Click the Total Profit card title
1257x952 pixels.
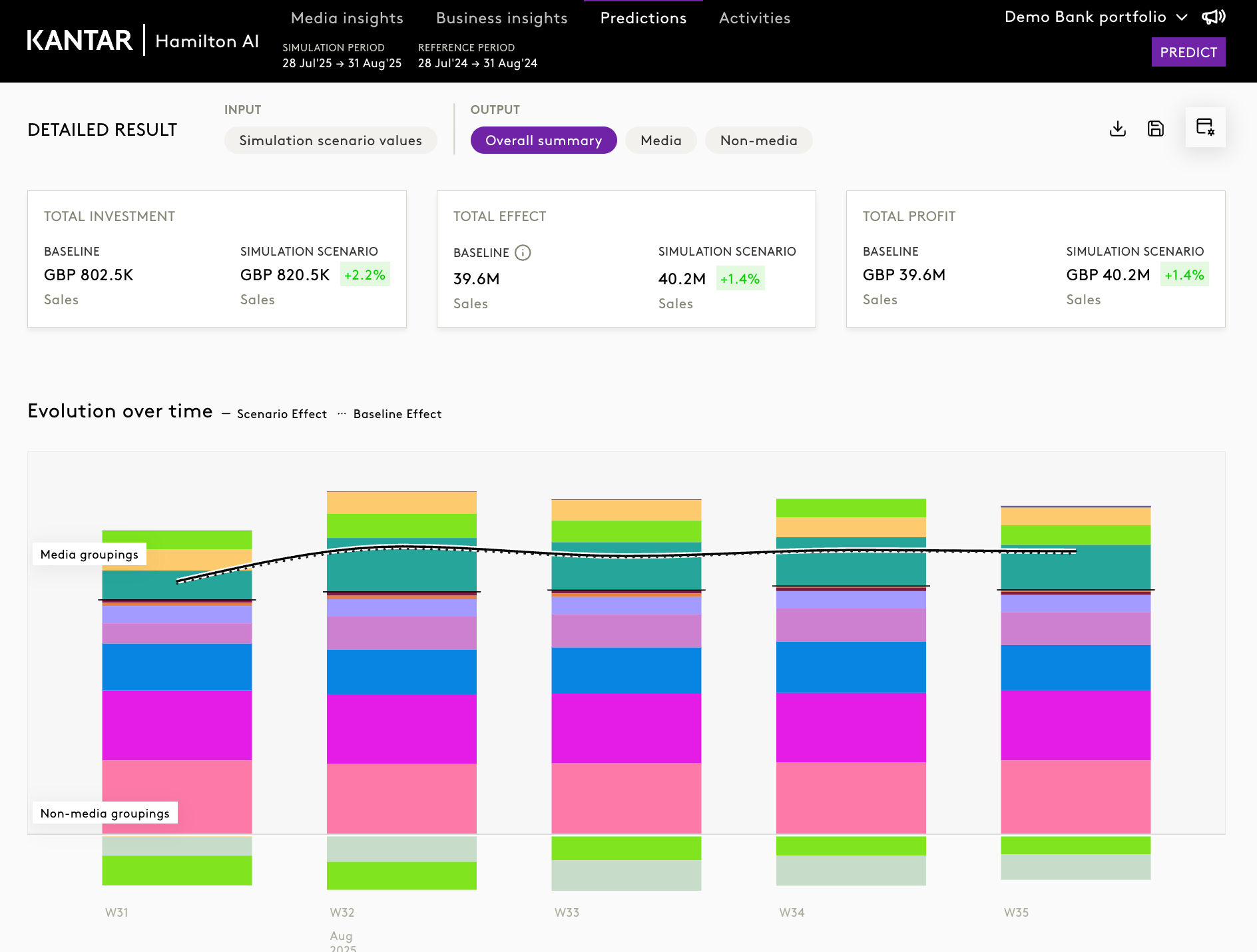909,216
